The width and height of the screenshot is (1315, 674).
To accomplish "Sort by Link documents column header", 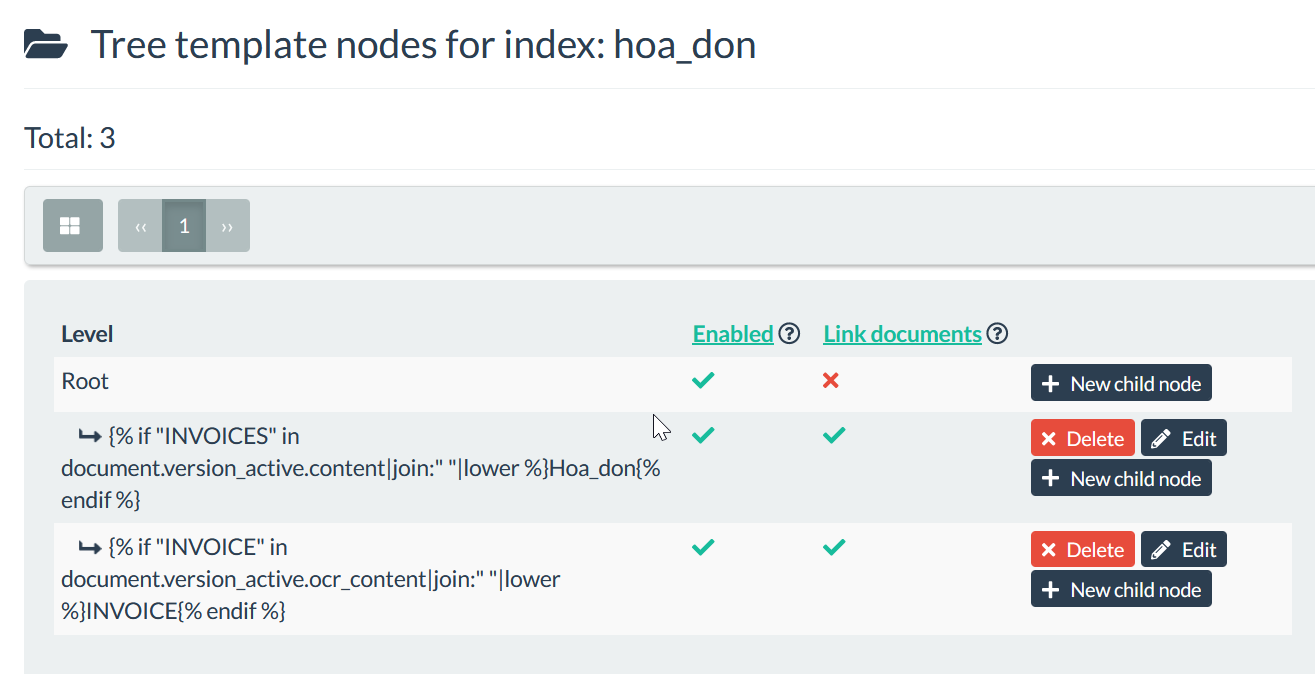I will coord(902,334).
